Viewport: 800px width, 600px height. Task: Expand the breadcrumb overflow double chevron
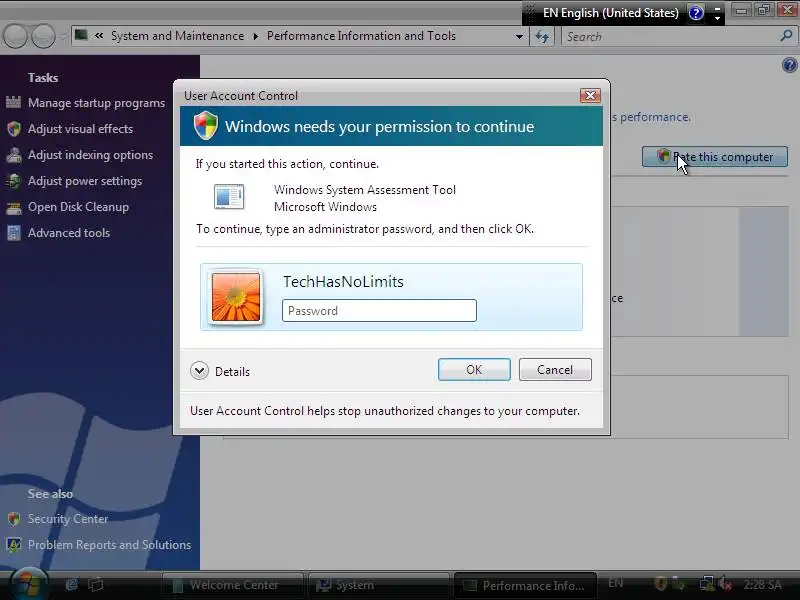[x=99, y=36]
